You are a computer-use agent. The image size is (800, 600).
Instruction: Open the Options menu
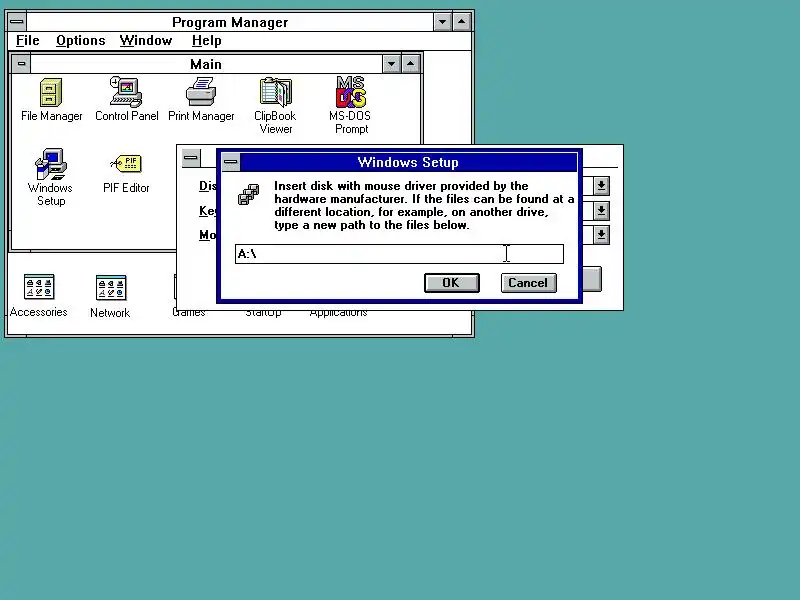tap(81, 40)
